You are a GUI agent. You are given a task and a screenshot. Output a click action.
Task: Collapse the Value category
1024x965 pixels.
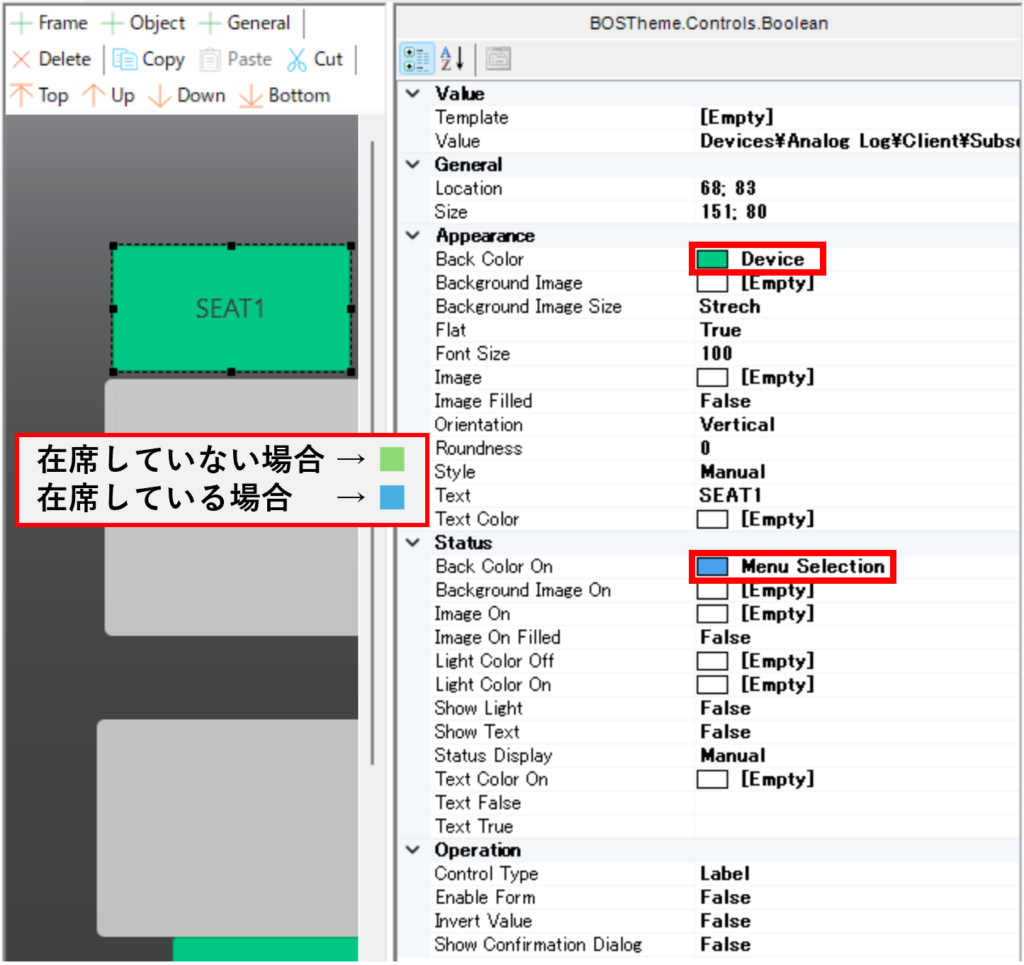pyautogui.click(x=411, y=94)
